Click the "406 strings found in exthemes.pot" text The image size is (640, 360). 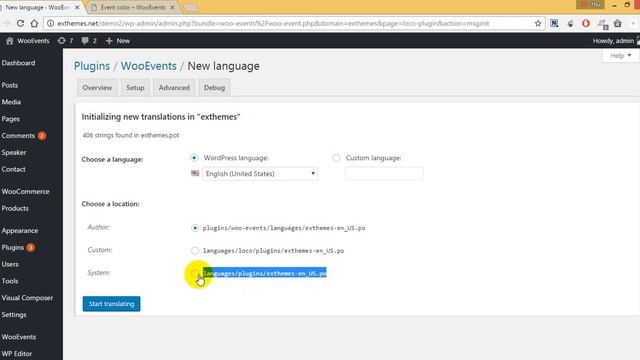[x=131, y=135]
